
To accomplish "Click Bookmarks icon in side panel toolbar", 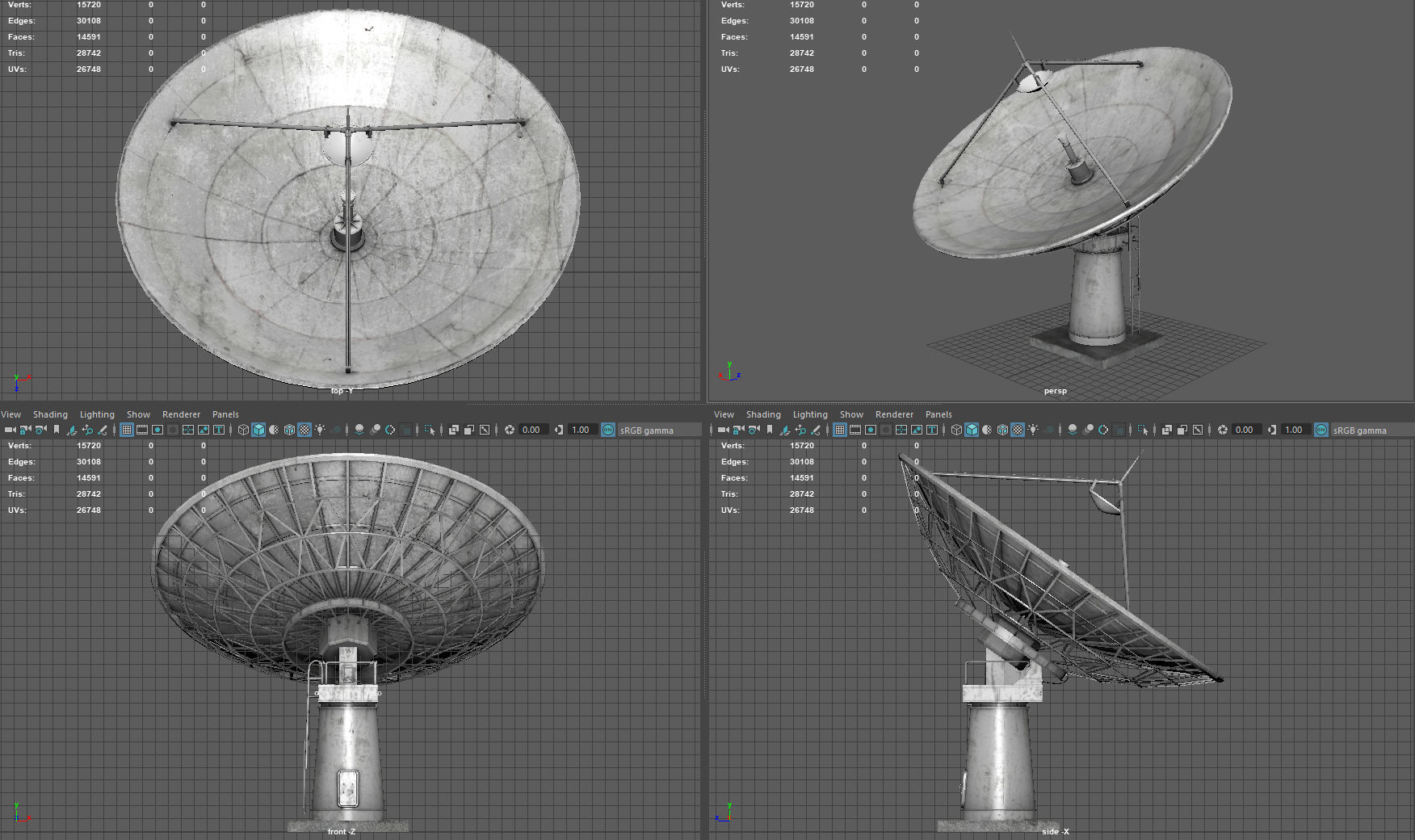I will click(770, 430).
